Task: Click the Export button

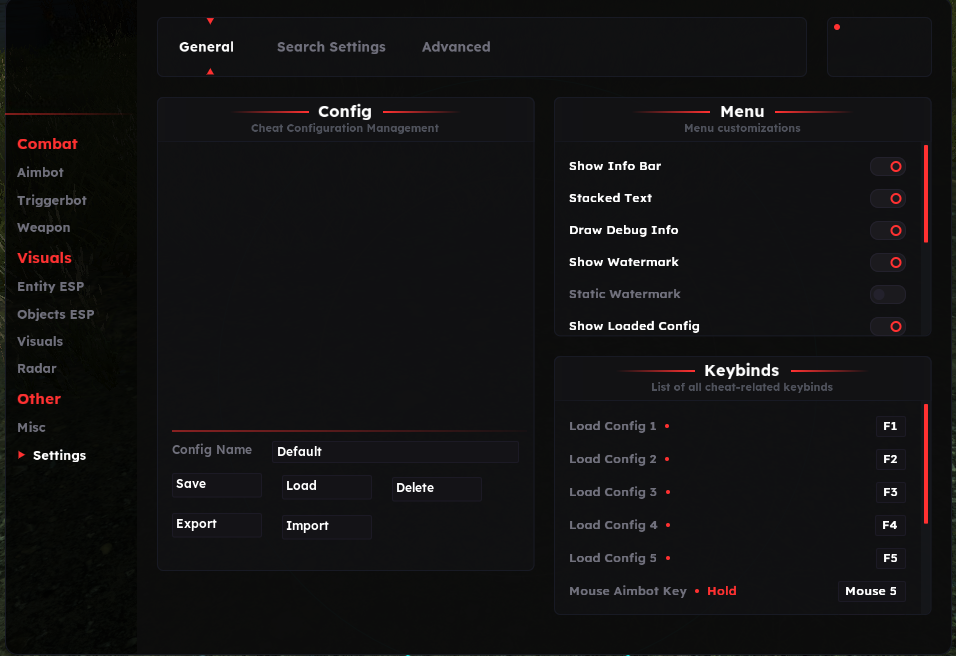Action: (216, 525)
